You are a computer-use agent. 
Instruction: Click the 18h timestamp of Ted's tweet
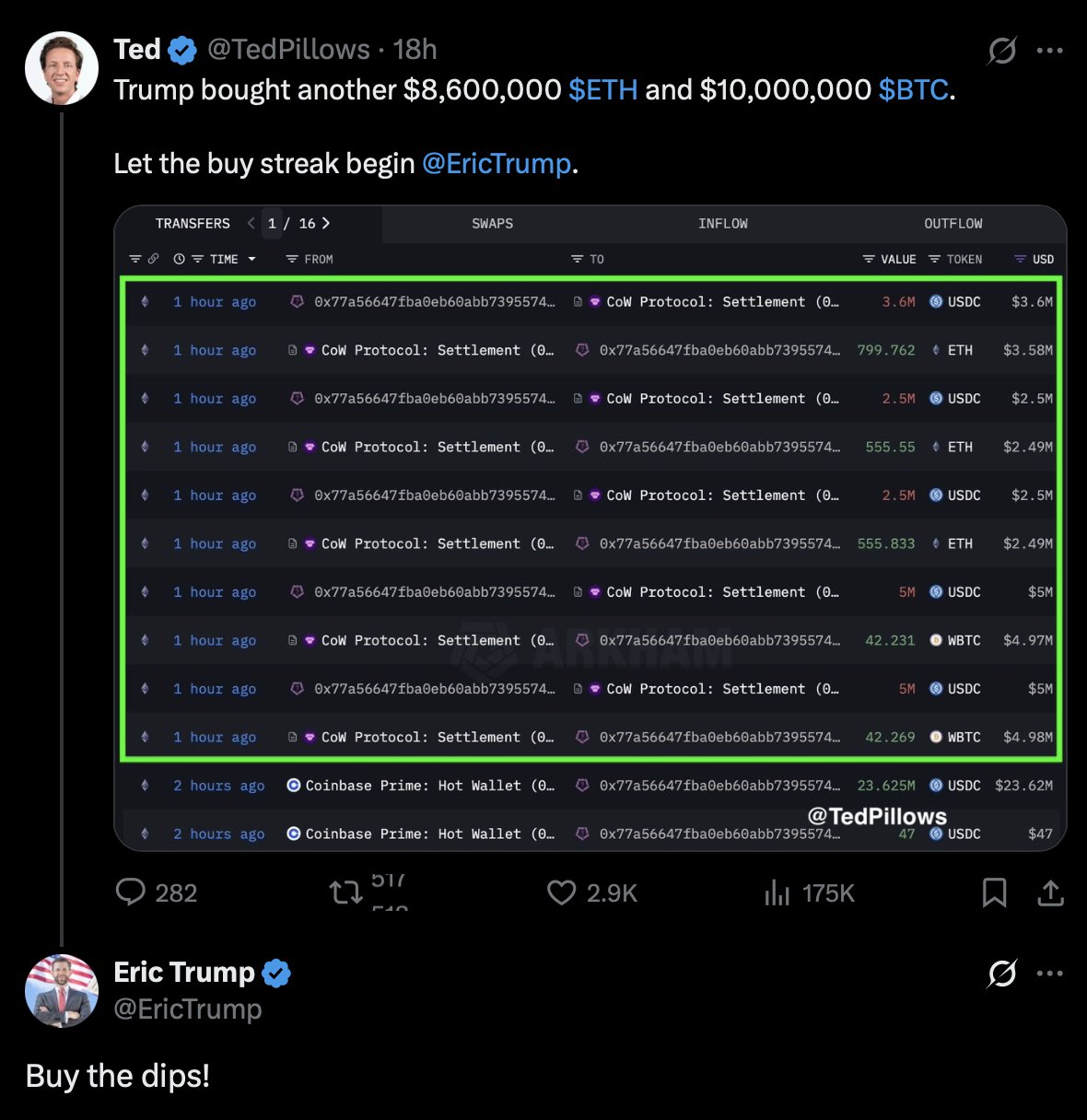coord(415,49)
